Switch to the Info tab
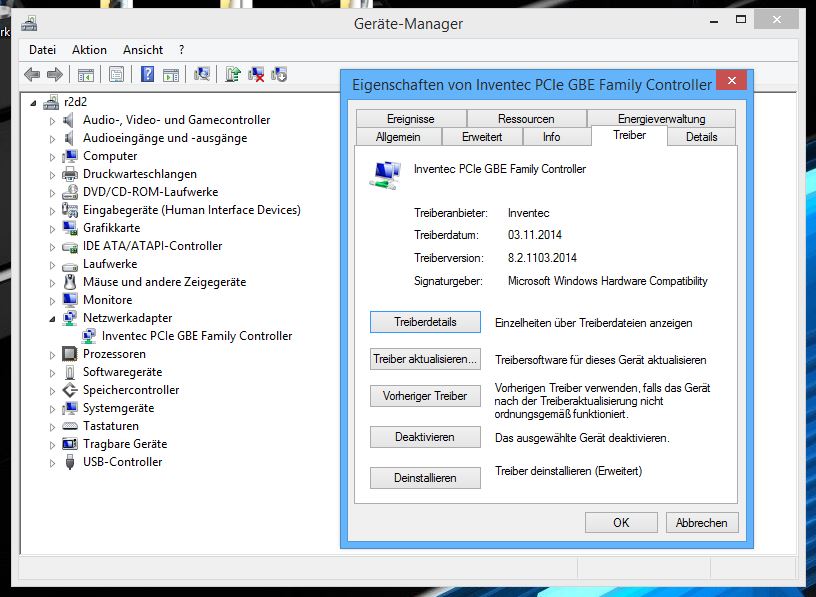The image size is (816, 597). 552,137
